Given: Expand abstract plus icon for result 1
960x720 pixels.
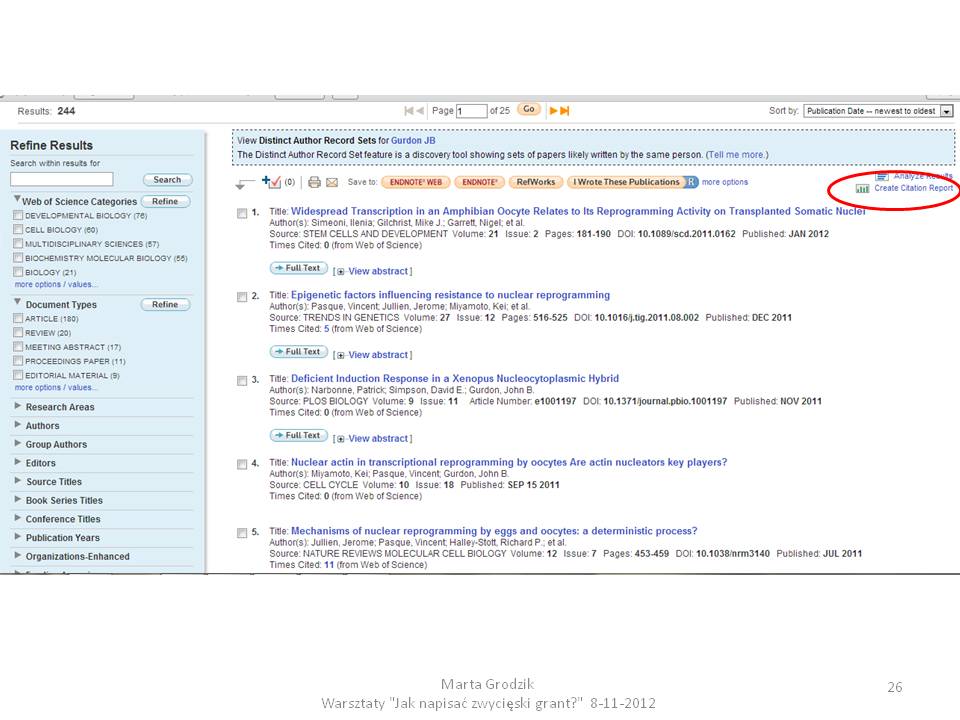Looking at the screenshot, I should [x=340, y=271].
